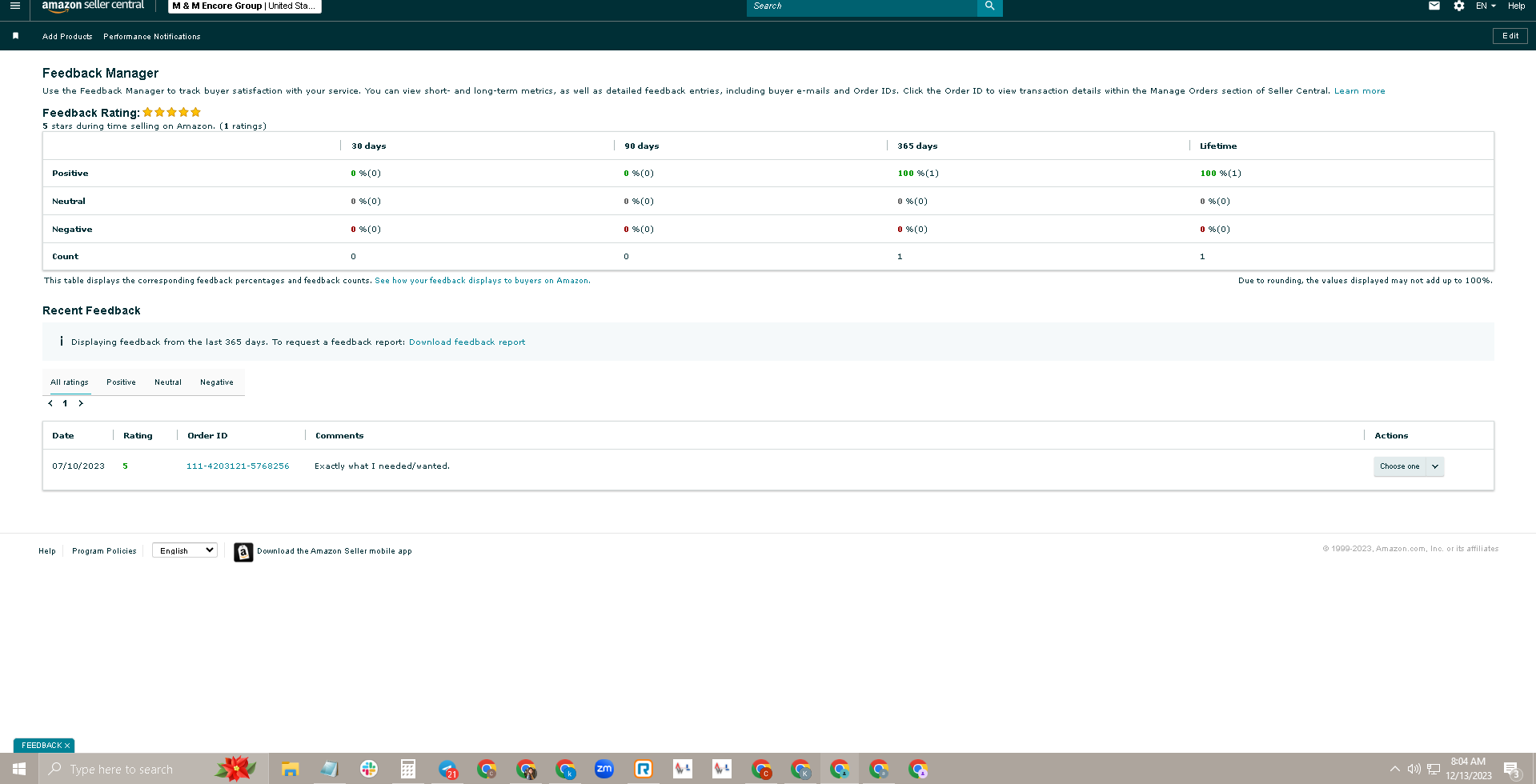Open File Explorer from taskbar
This screenshot has height=784, width=1536.
click(x=290, y=770)
